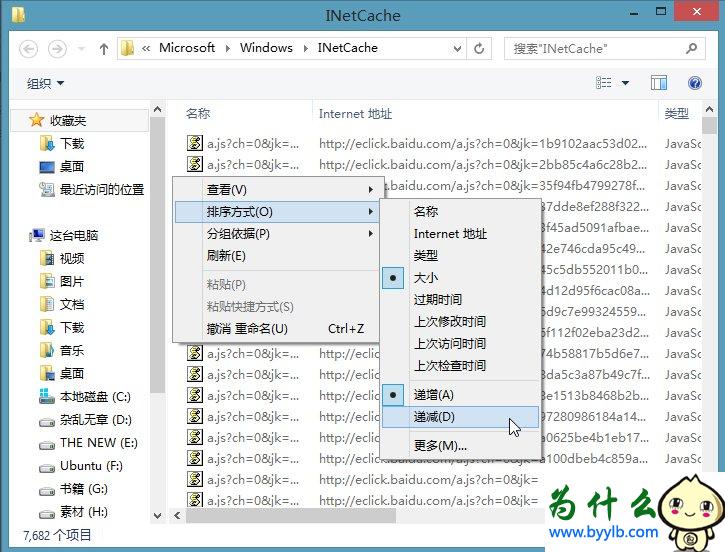Open 查看(V) submenu
Image resolution: width=725 pixels, height=552 pixels.
point(276,190)
